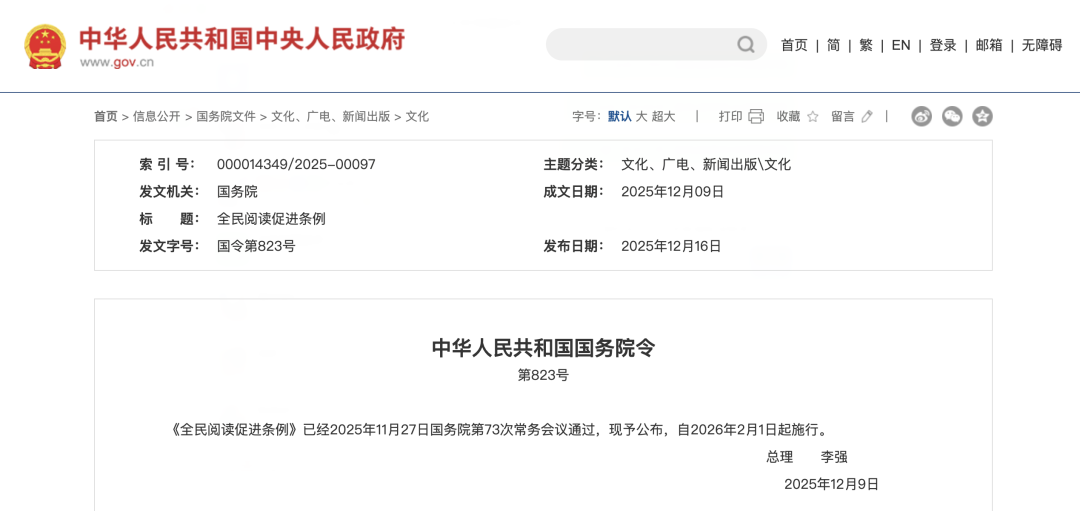Image resolution: width=1080 pixels, height=511 pixels.
Task: Share the page to Weibo
Action: coord(921,116)
